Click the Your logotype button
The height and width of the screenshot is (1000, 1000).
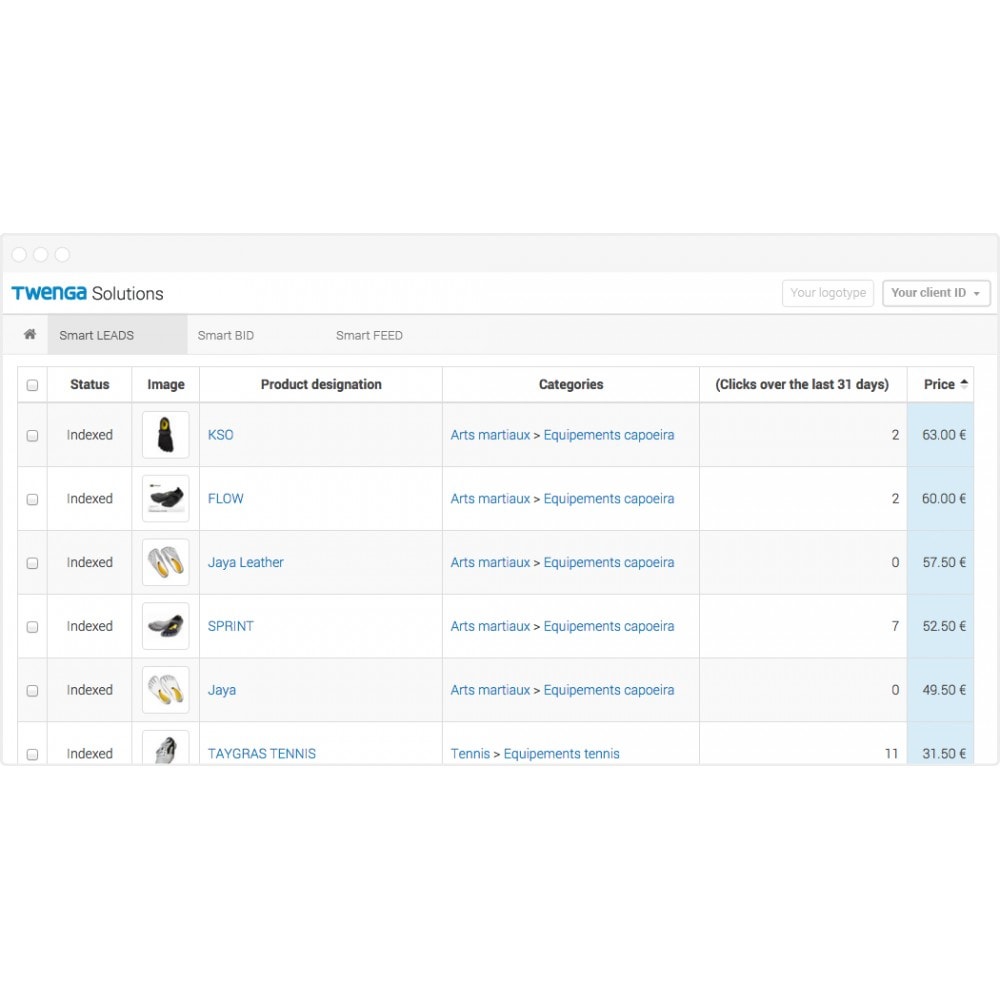[828, 293]
